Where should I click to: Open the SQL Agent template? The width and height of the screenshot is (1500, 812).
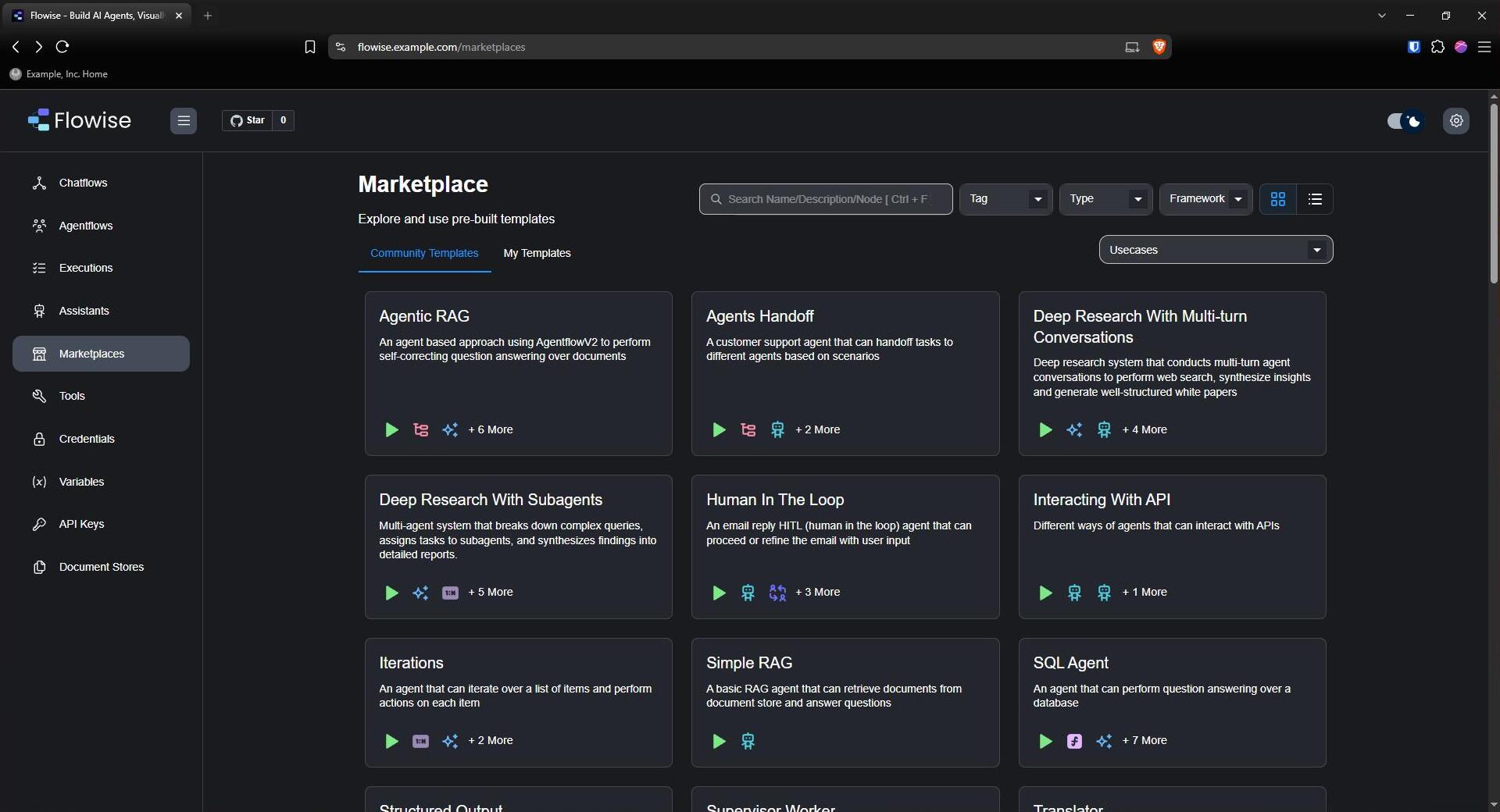point(1172,703)
